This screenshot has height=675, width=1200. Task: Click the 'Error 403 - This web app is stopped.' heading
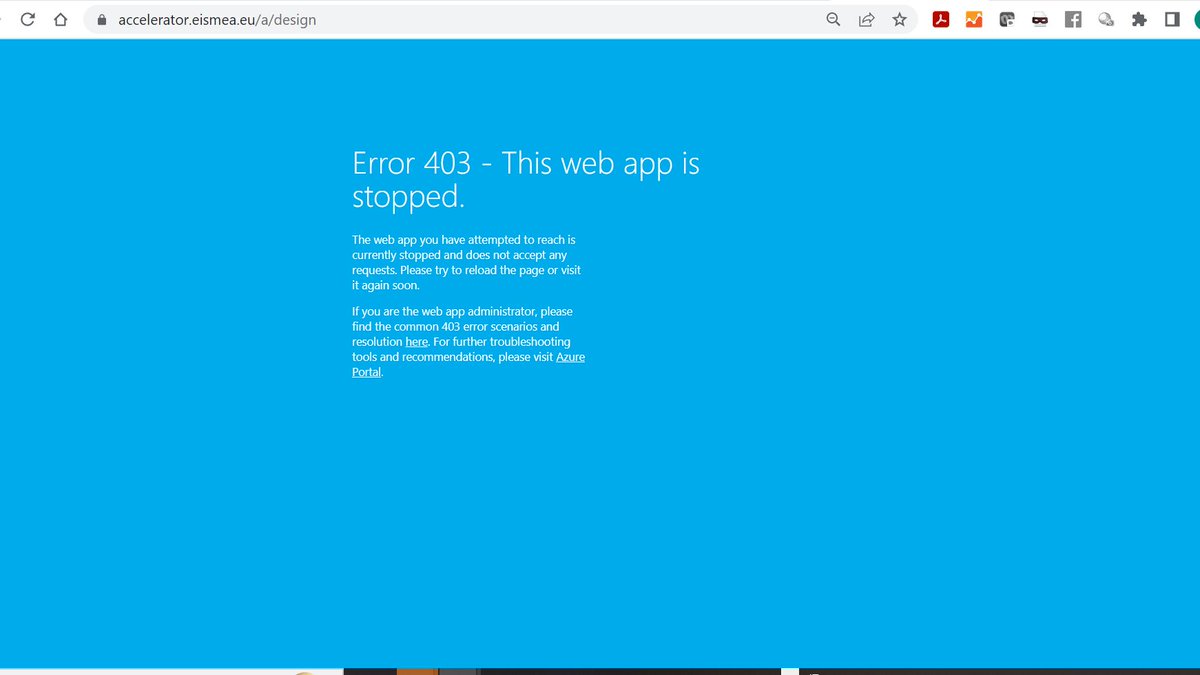coord(526,179)
